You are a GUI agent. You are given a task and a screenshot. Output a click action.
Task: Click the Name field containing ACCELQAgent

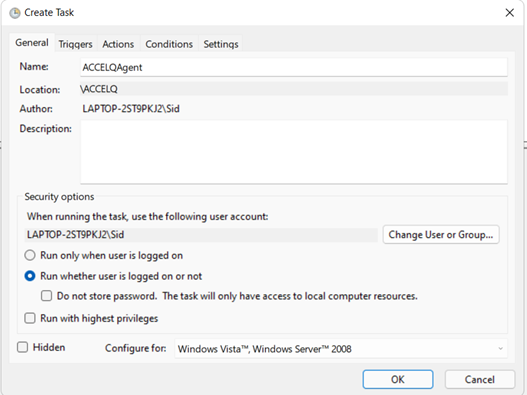[x=294, y=67]
